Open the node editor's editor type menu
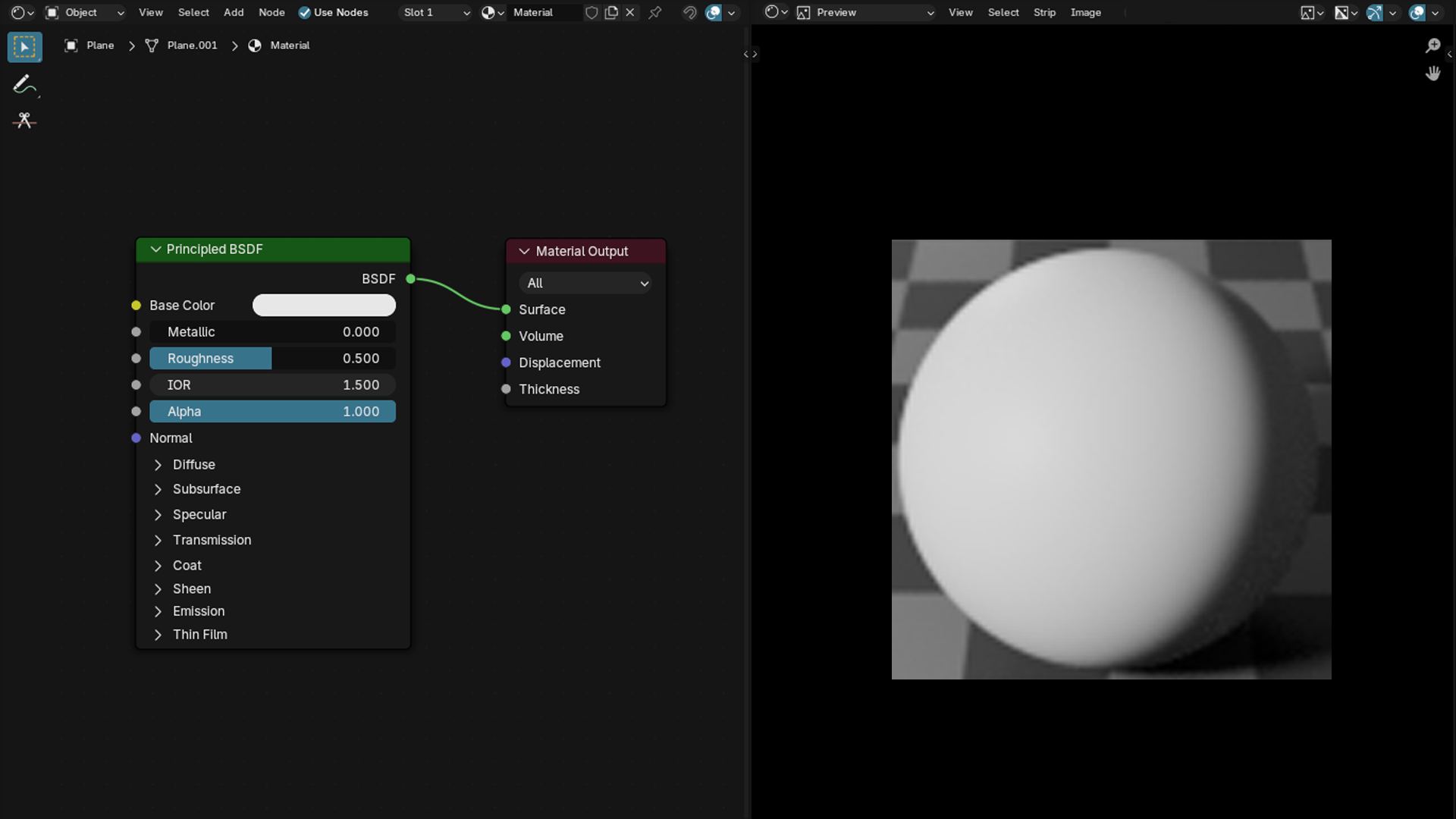This screenshot has height=819, width=1456. pyautogui.click(x=22, y=12)
